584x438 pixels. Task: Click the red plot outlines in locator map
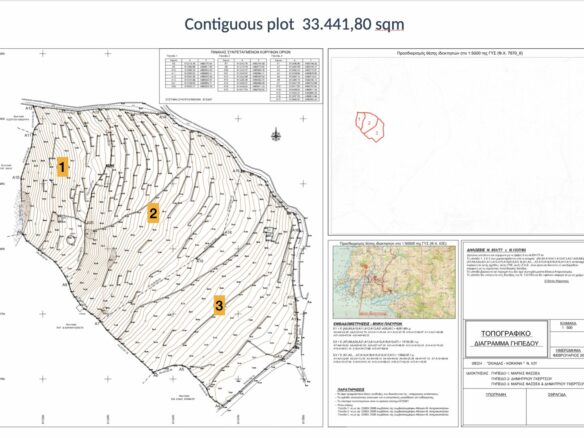click(x=370, y=127)
